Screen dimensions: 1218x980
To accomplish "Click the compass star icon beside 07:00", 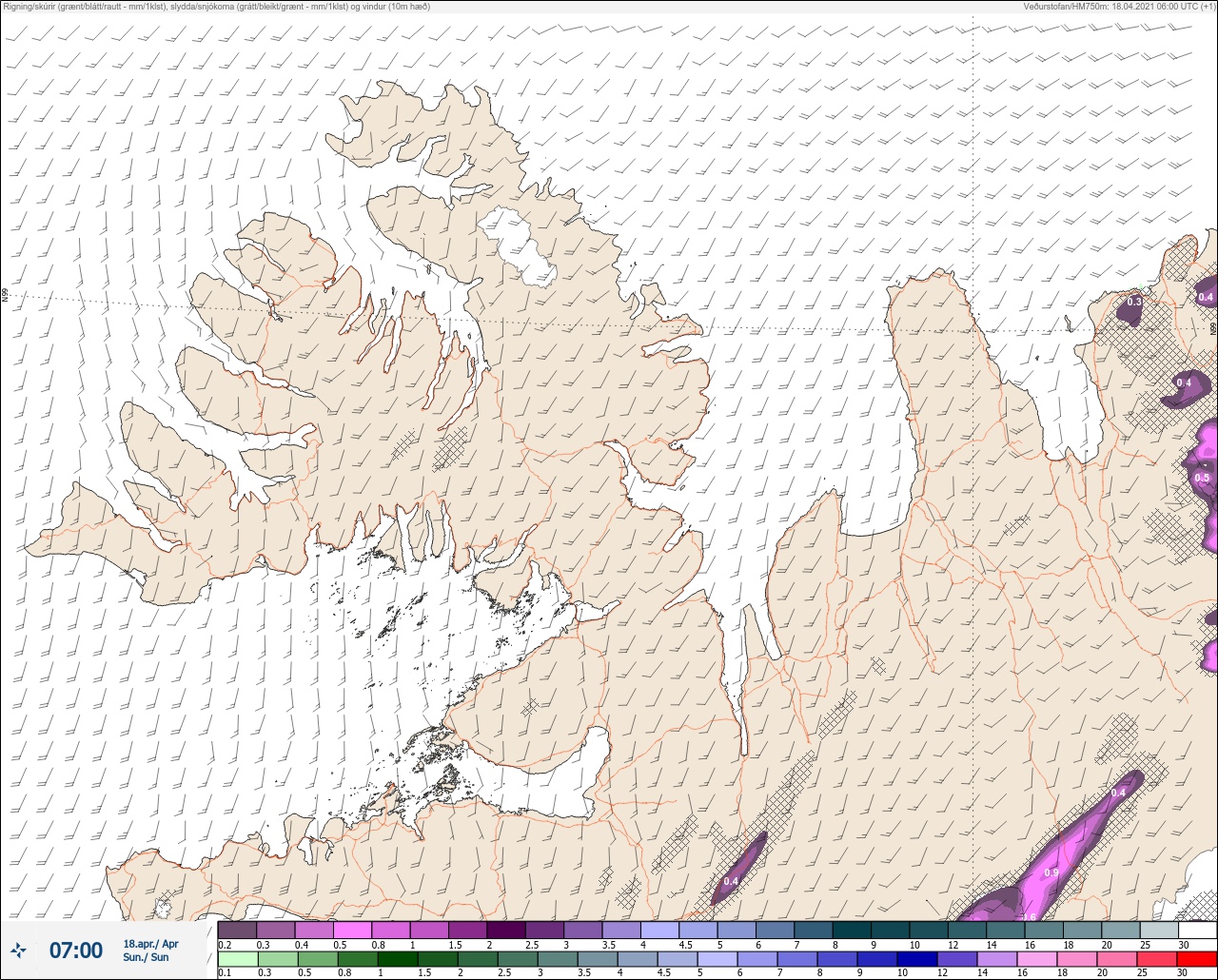I will [x=19, y=950].
